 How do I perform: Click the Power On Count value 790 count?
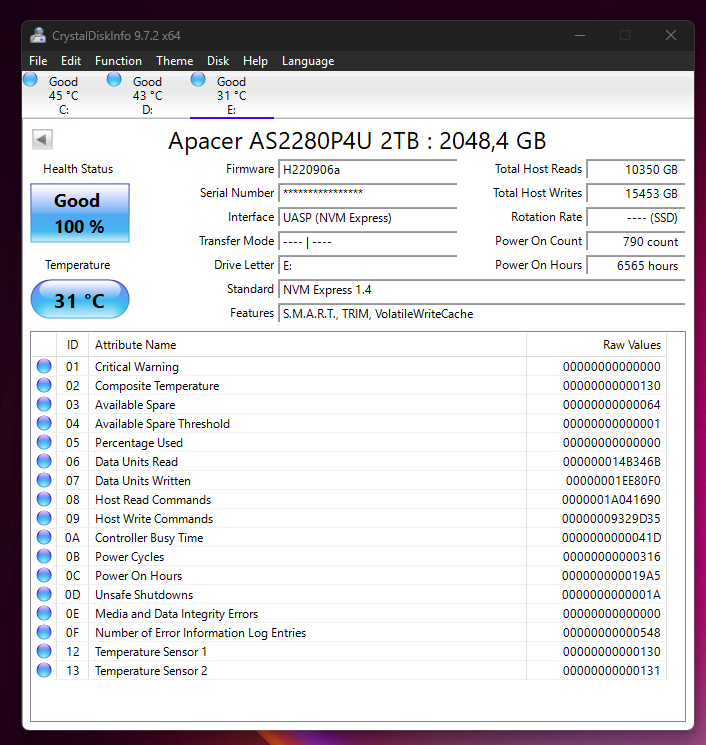click(x=636, y=241)
